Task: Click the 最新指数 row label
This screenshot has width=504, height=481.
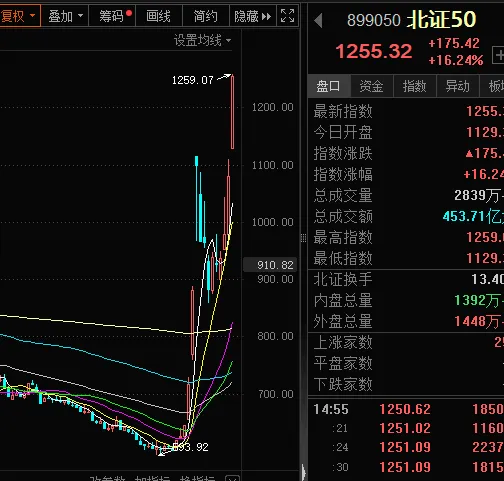Action: pos(343,111)
